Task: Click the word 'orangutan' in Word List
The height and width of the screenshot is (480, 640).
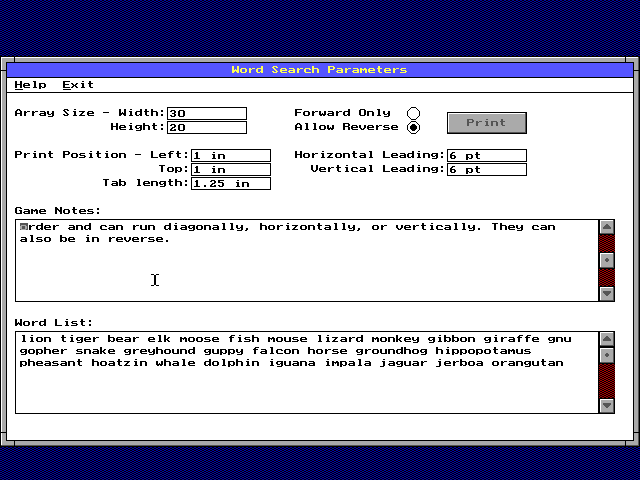Action: tap(527, 363)
